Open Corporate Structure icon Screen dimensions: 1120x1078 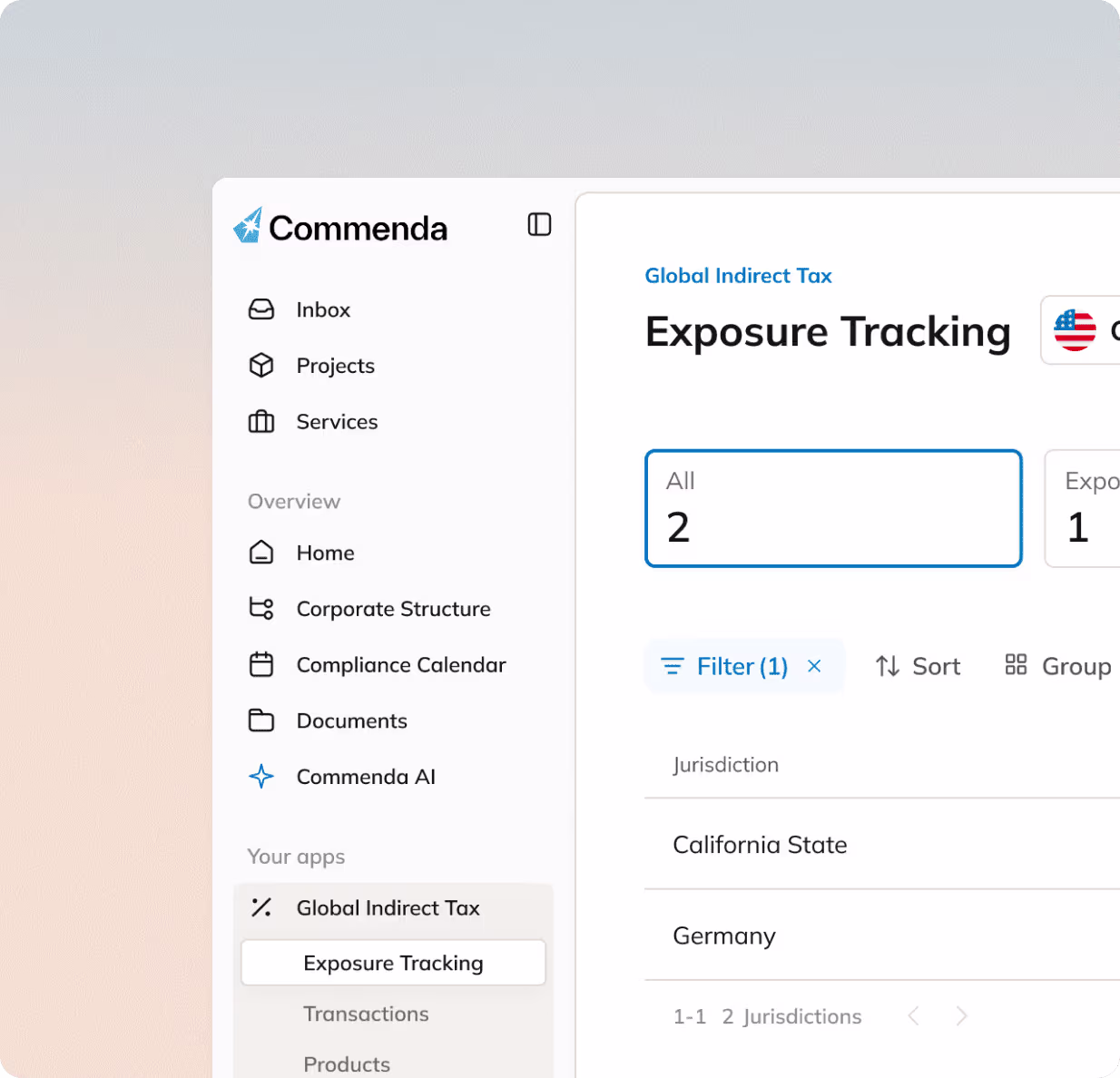coord(261,609)
